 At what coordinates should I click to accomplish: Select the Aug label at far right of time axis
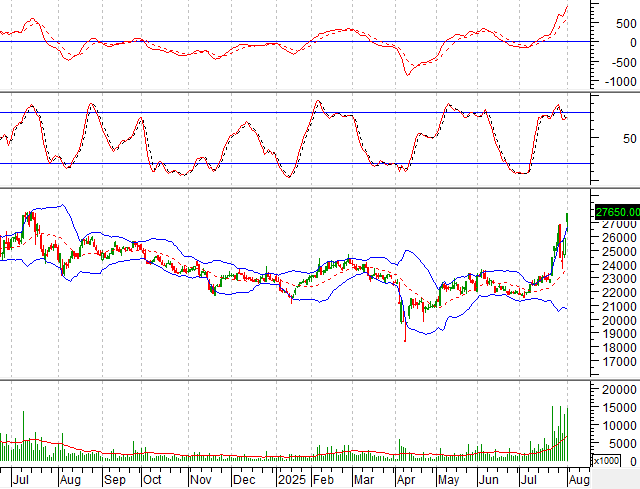(x=579, y=479)
